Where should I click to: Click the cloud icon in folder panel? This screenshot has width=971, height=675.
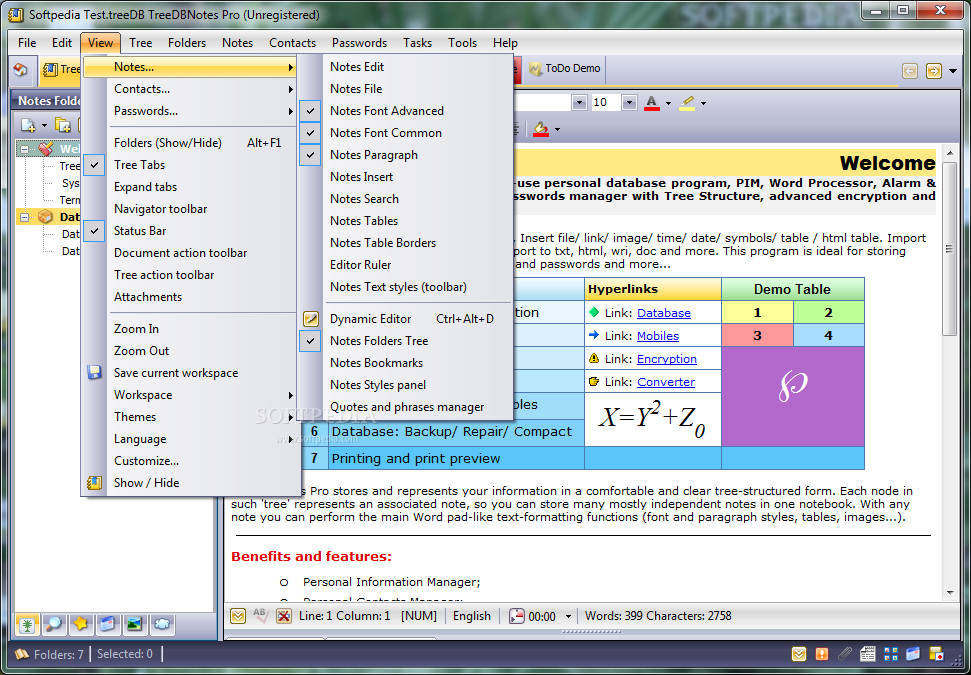click(x=162, y=624)
